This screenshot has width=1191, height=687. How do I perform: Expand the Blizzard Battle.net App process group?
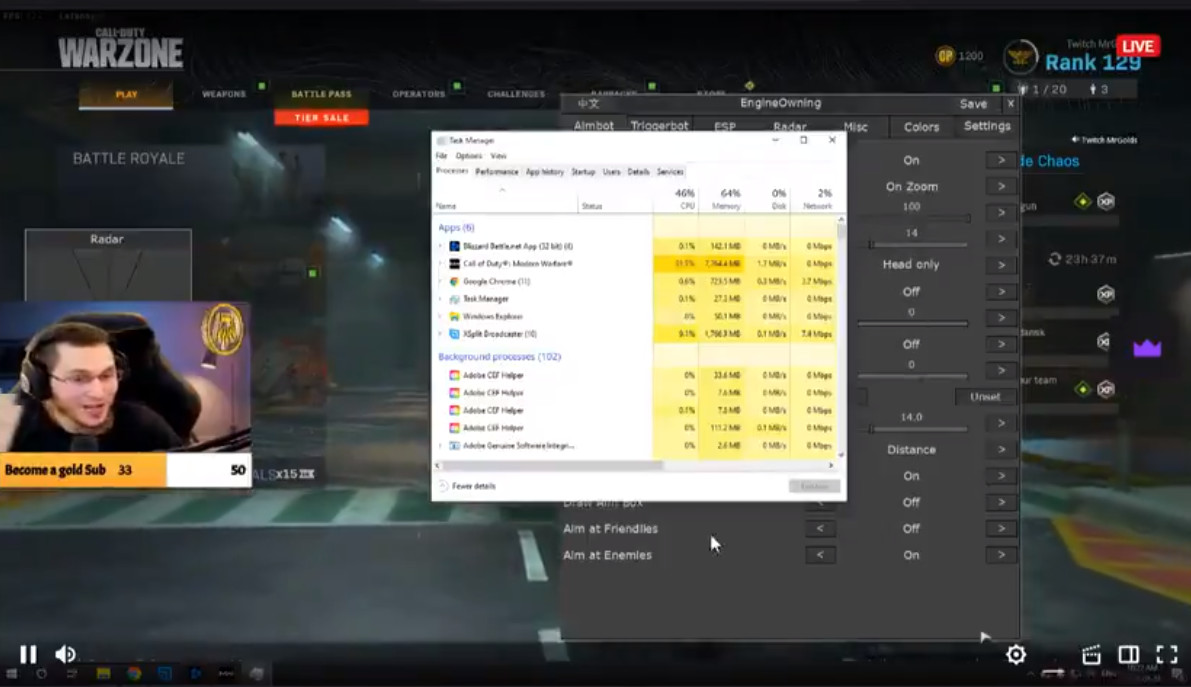(x=441, y=246)
